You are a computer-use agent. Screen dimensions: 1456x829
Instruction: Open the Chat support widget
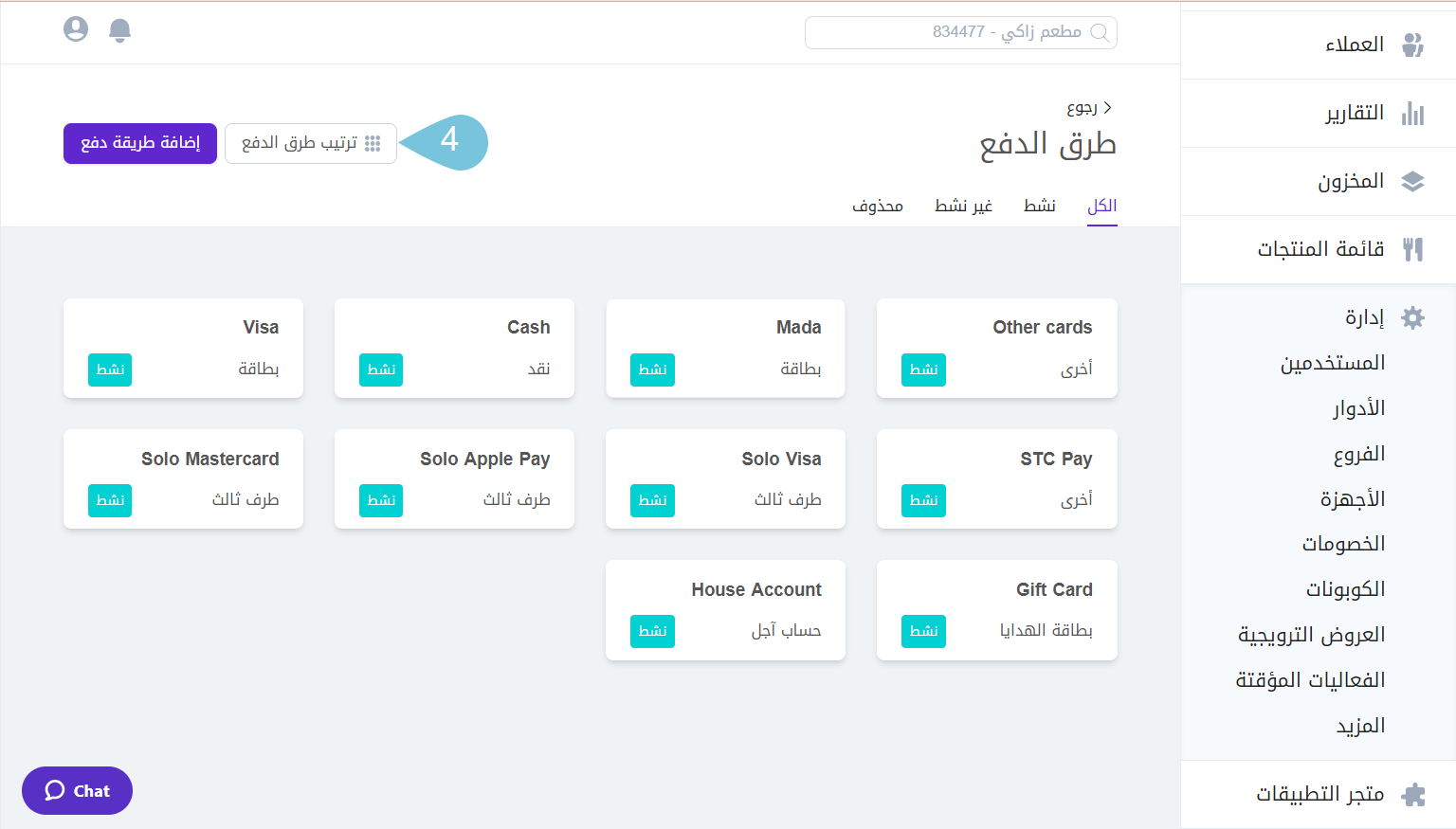(77, 790)
